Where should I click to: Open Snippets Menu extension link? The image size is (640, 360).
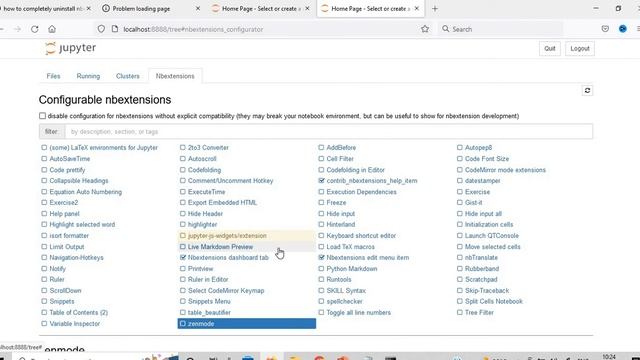209,301
